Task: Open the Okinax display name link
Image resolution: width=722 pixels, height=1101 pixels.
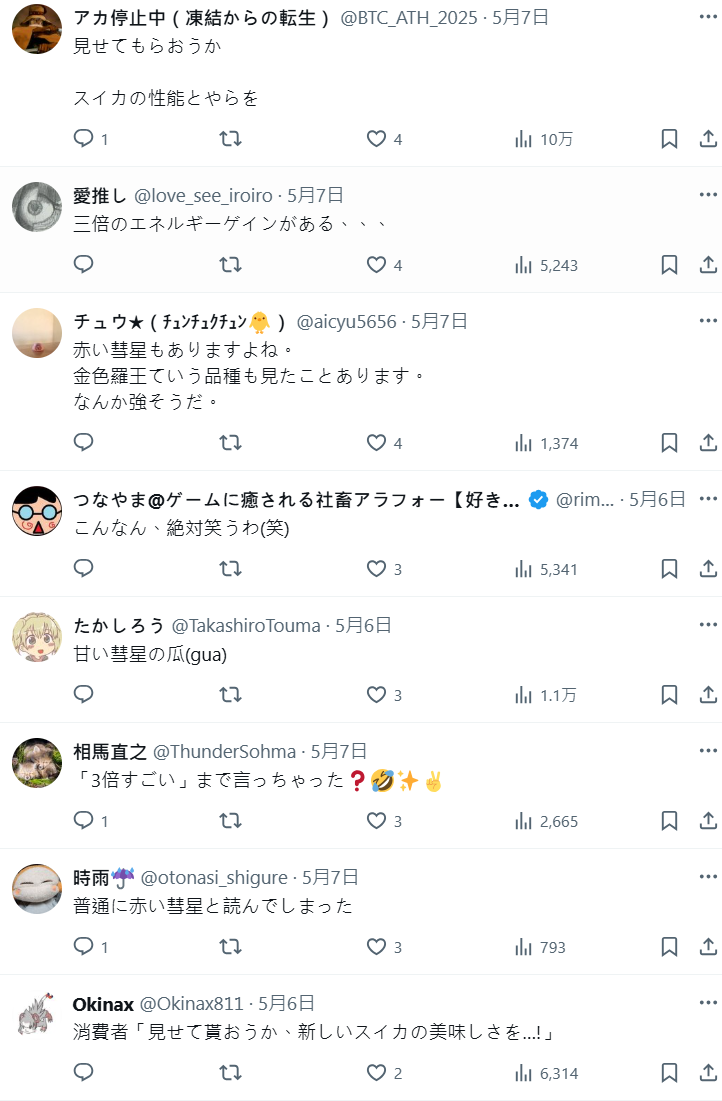Action: pyautogui.click(x=103, y=1004)
